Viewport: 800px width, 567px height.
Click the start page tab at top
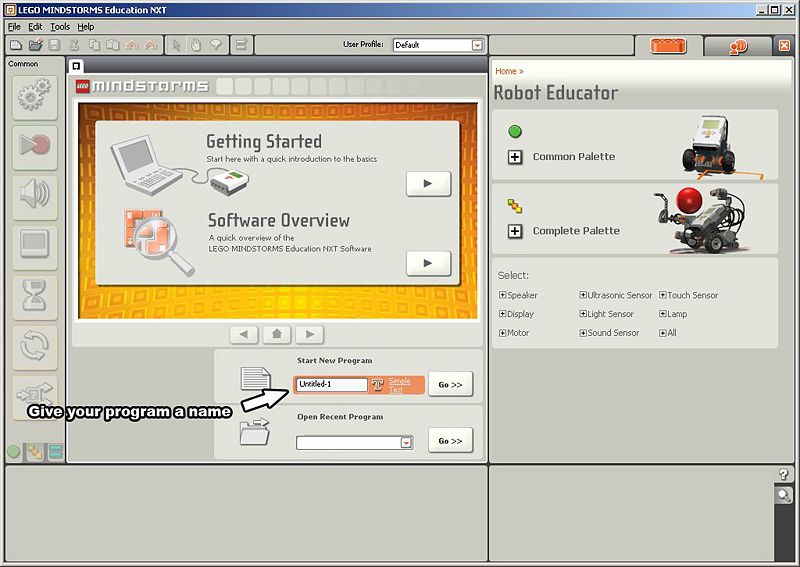pos(76,66)
